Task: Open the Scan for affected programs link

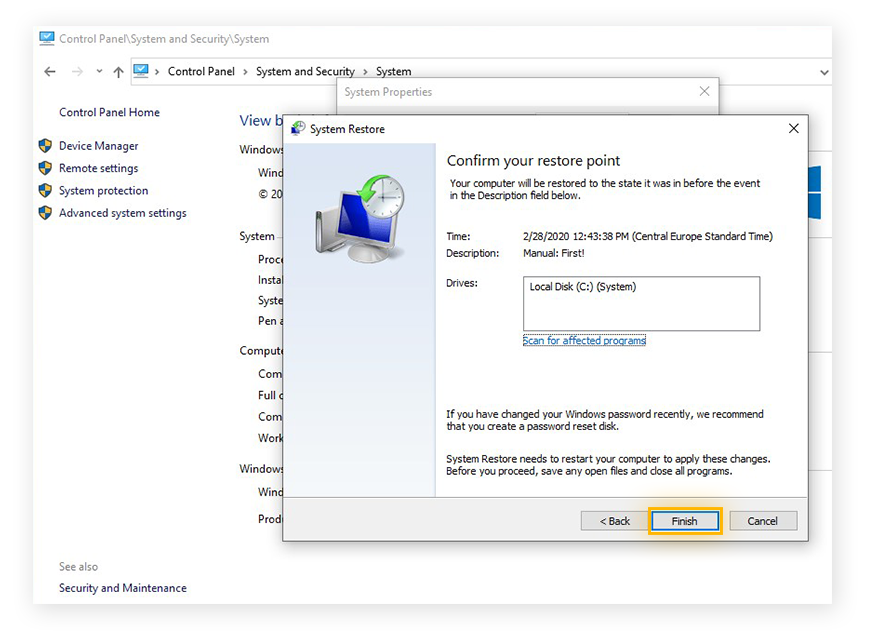Action: [x=583, y=341]
